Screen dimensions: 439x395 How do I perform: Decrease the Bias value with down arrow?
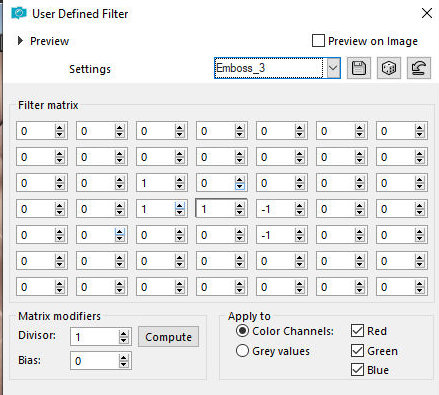click(x=124, y=364)
